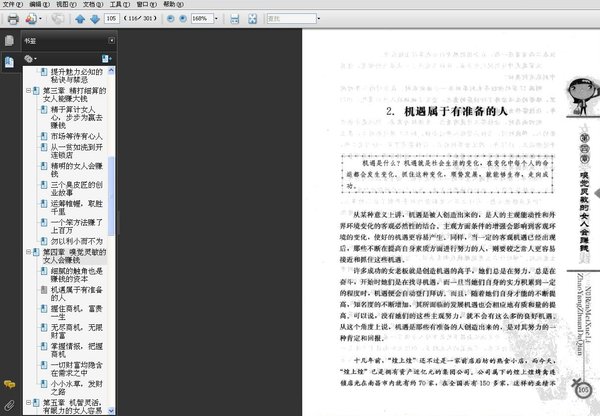Click the navigation pane splitter collapse handle
This screenshot has width=600, height=416.
(x=118, y=222)
